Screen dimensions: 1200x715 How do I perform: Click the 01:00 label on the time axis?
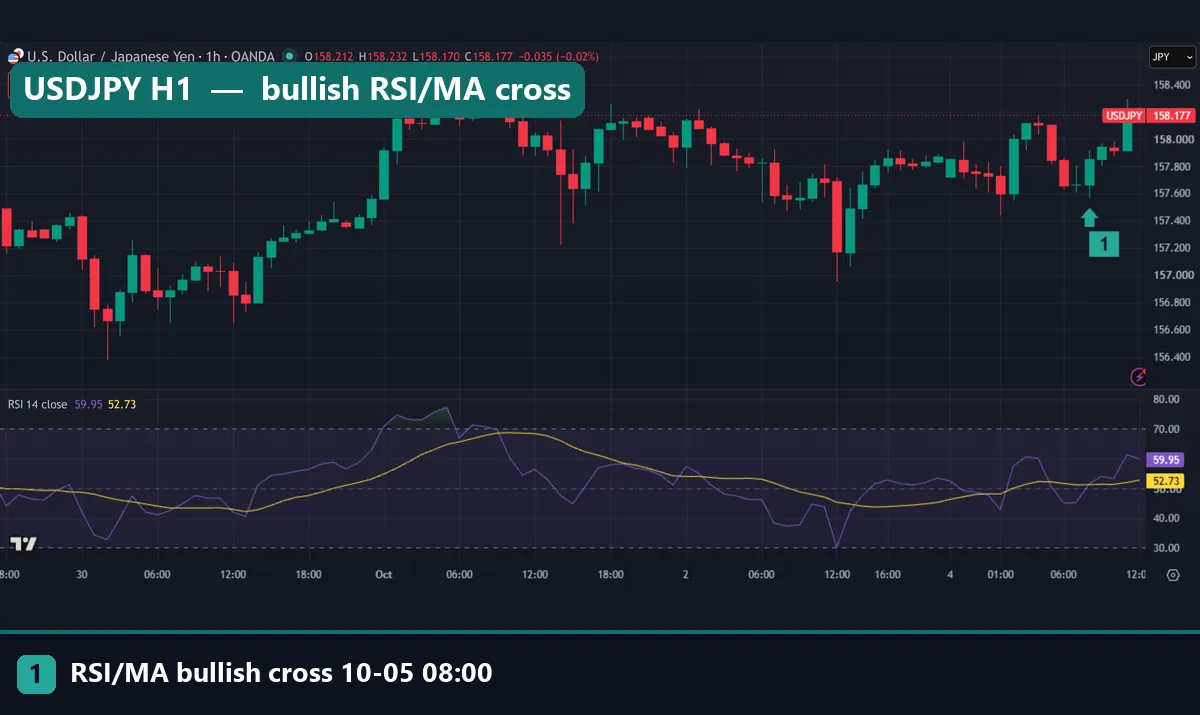(x=1001, y=575)
